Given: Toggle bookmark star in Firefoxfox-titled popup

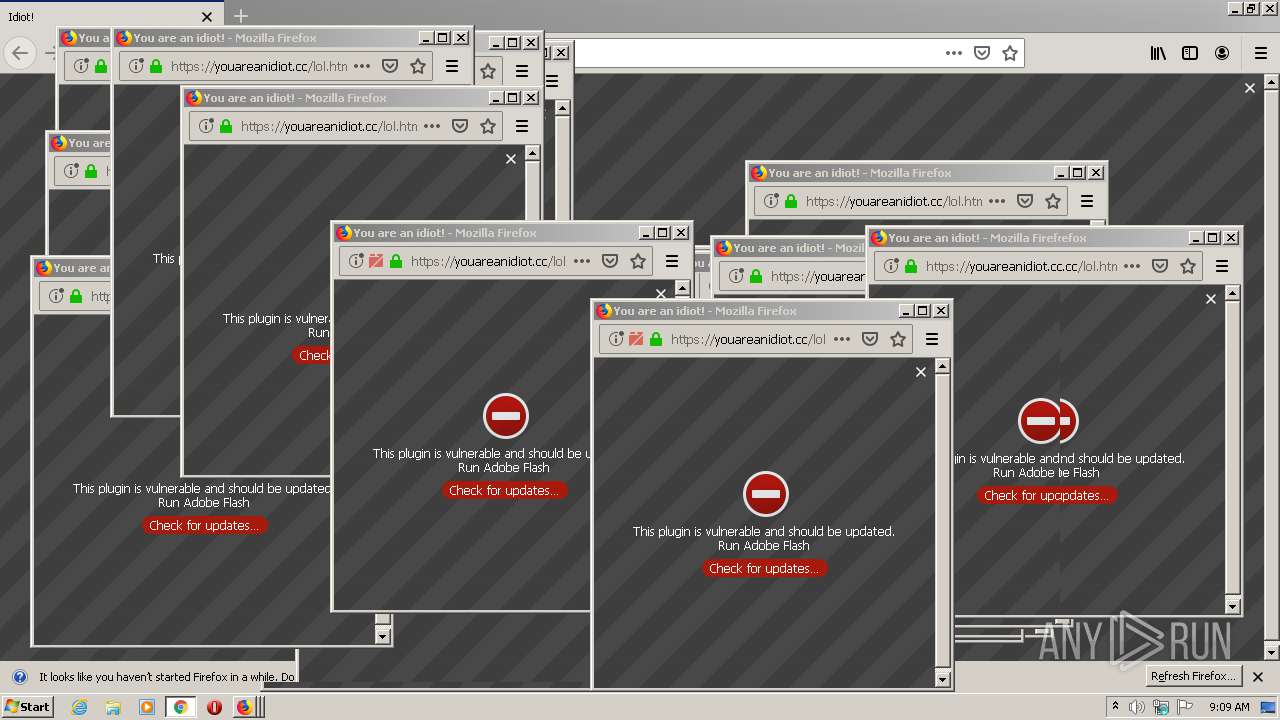Looking at the screenshot, I should [x=1188, y=266].
